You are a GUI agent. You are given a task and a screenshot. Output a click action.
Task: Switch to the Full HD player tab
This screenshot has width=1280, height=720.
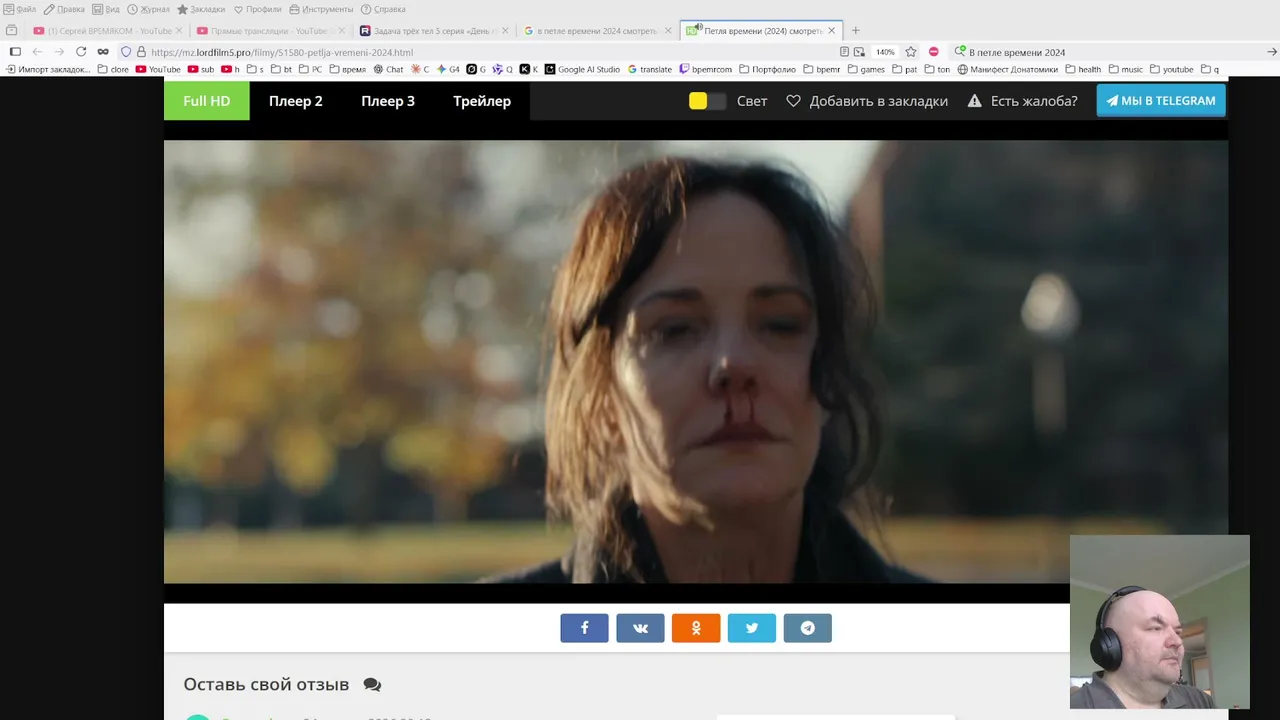pyautogui.click(x=207, y=101)
